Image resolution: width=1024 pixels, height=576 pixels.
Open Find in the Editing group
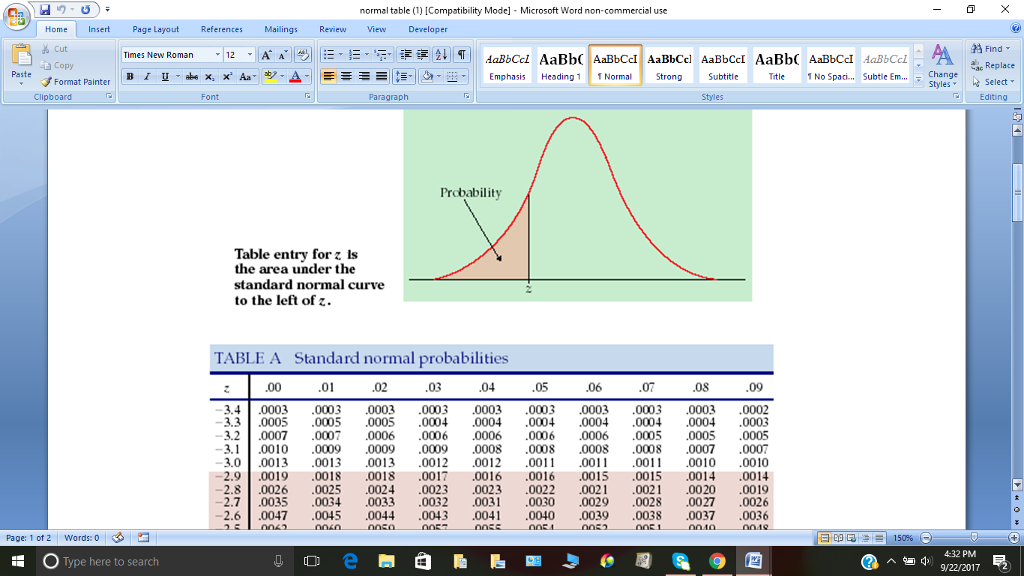[985, 47]
